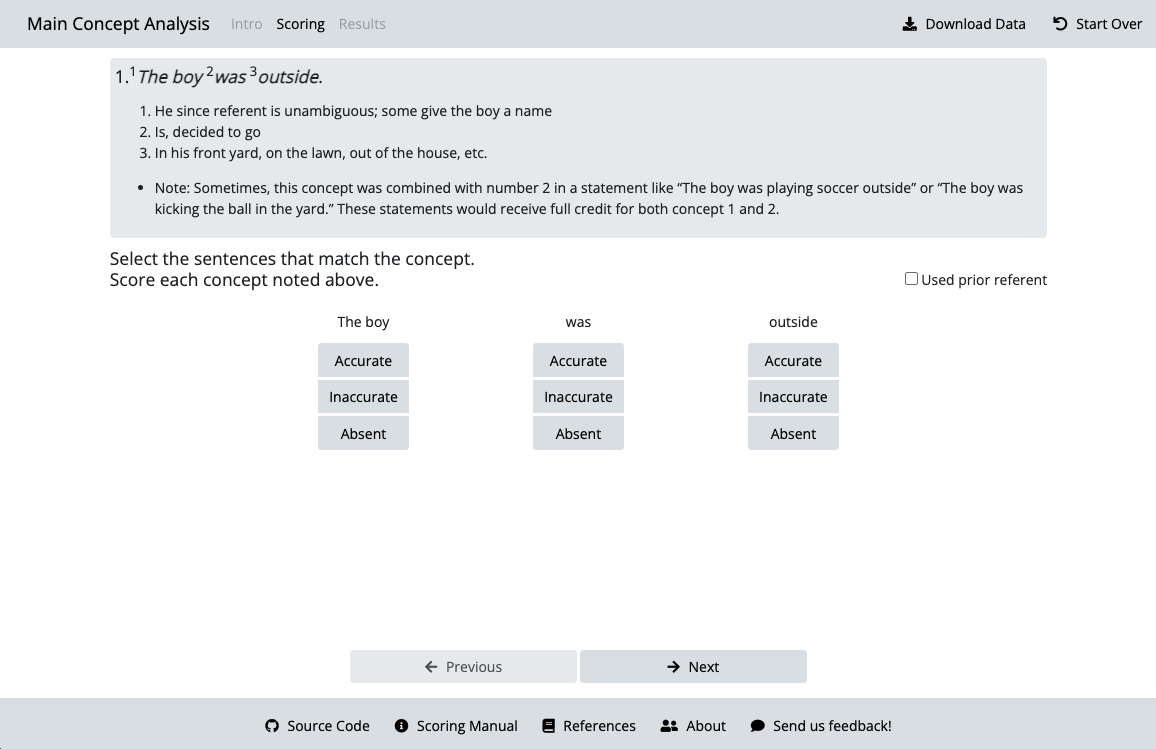1156x749 pixels.
Task: Click the References book icon
Action: [x=548, y=726]
